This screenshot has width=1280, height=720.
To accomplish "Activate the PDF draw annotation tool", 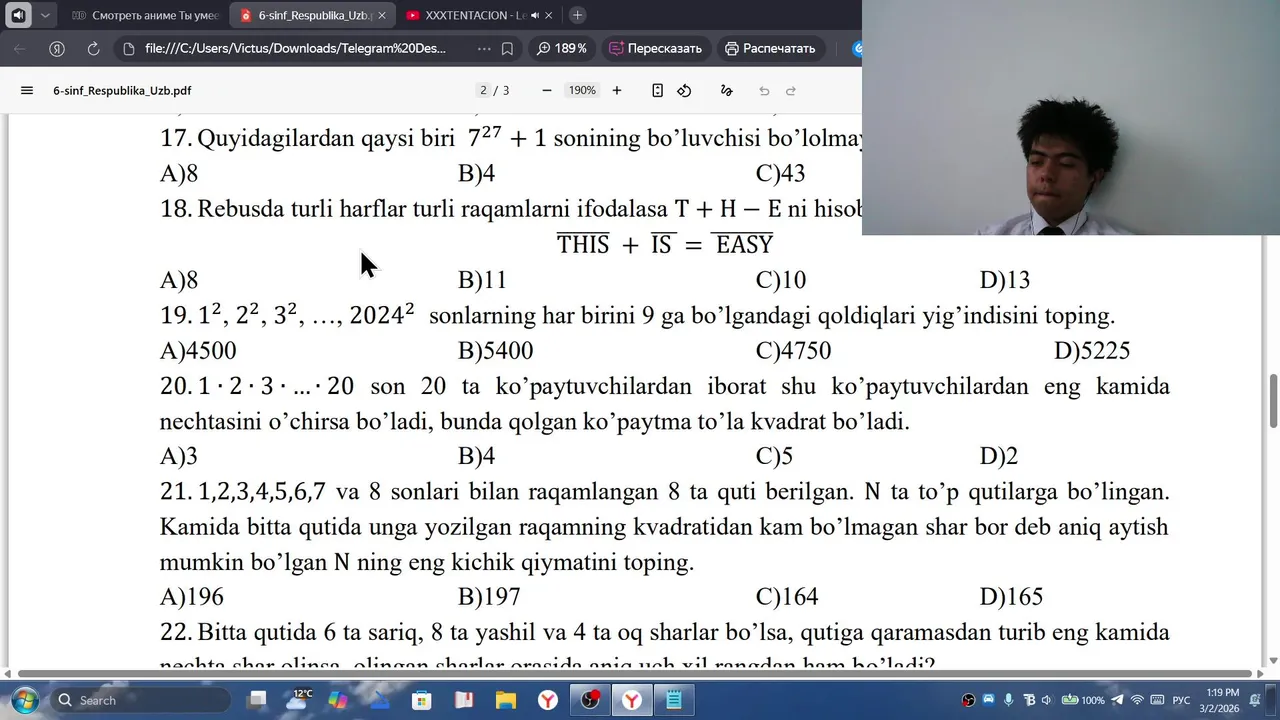I will [727, 90].
